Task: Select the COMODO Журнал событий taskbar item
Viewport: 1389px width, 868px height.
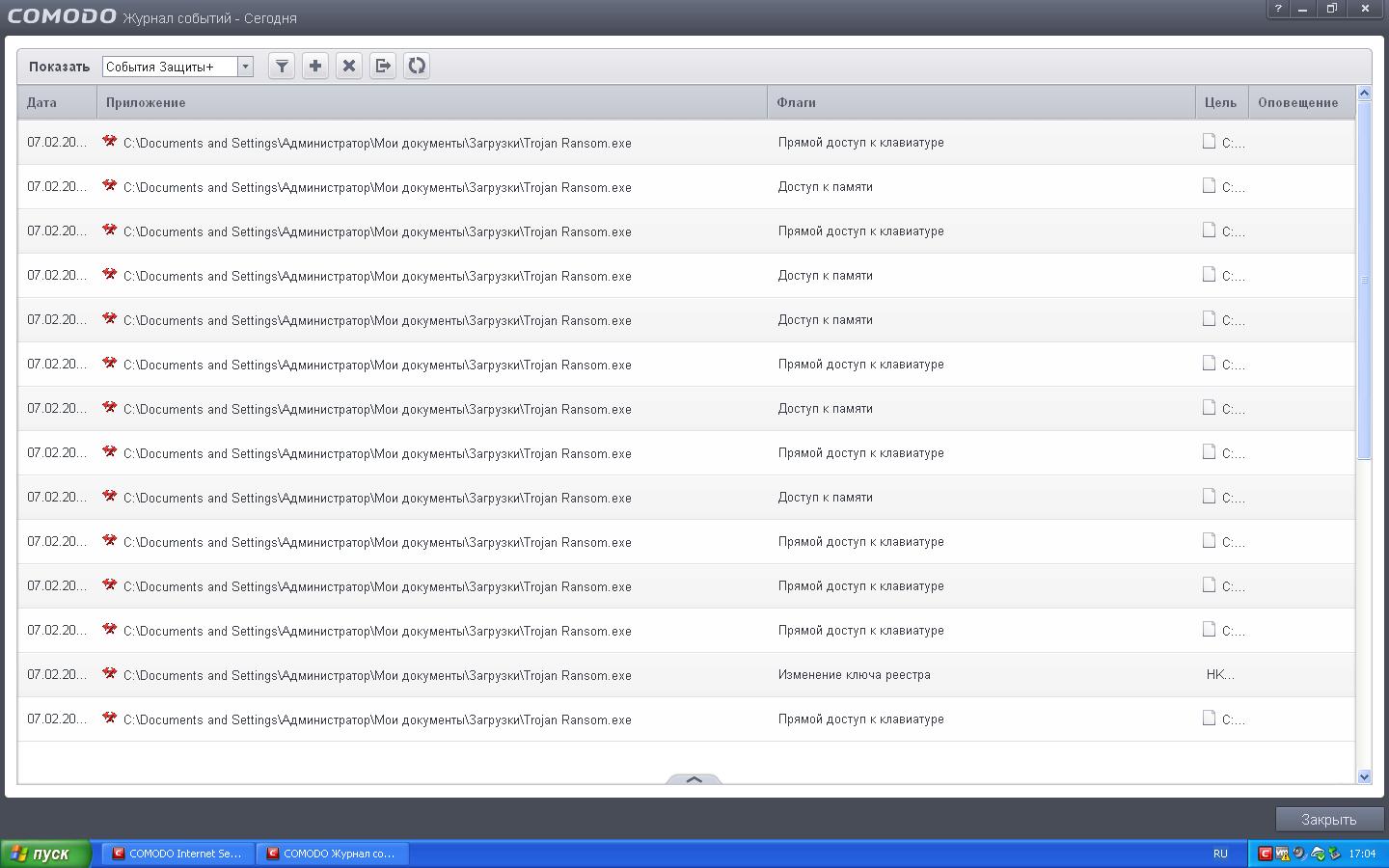Action: [331, 854]
